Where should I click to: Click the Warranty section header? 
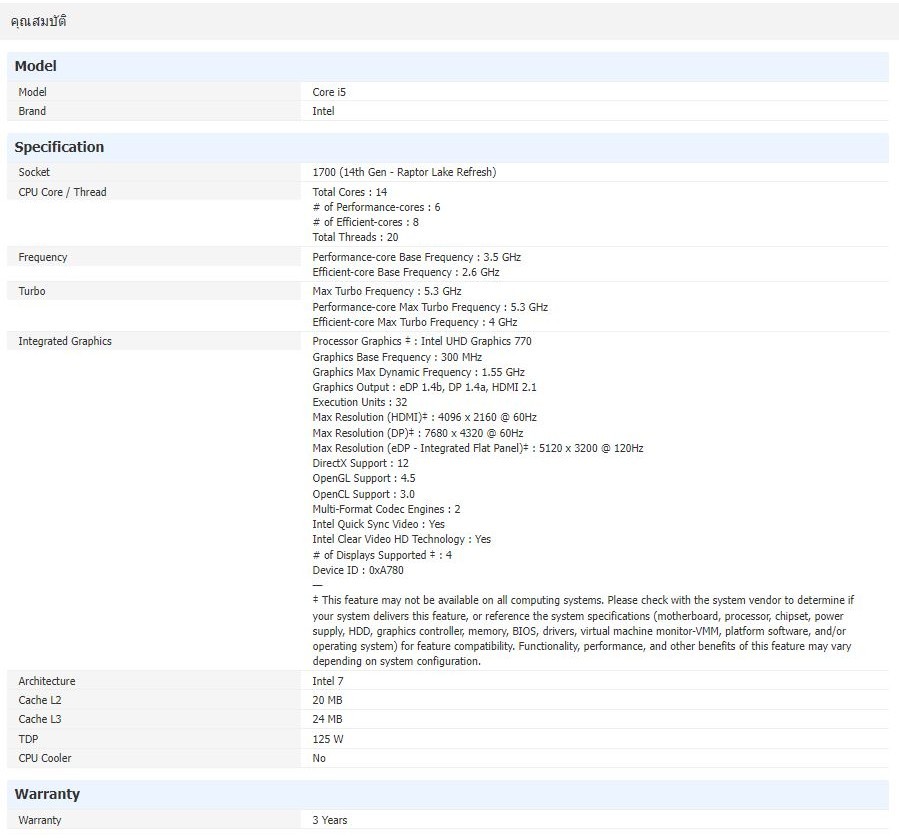47,794
